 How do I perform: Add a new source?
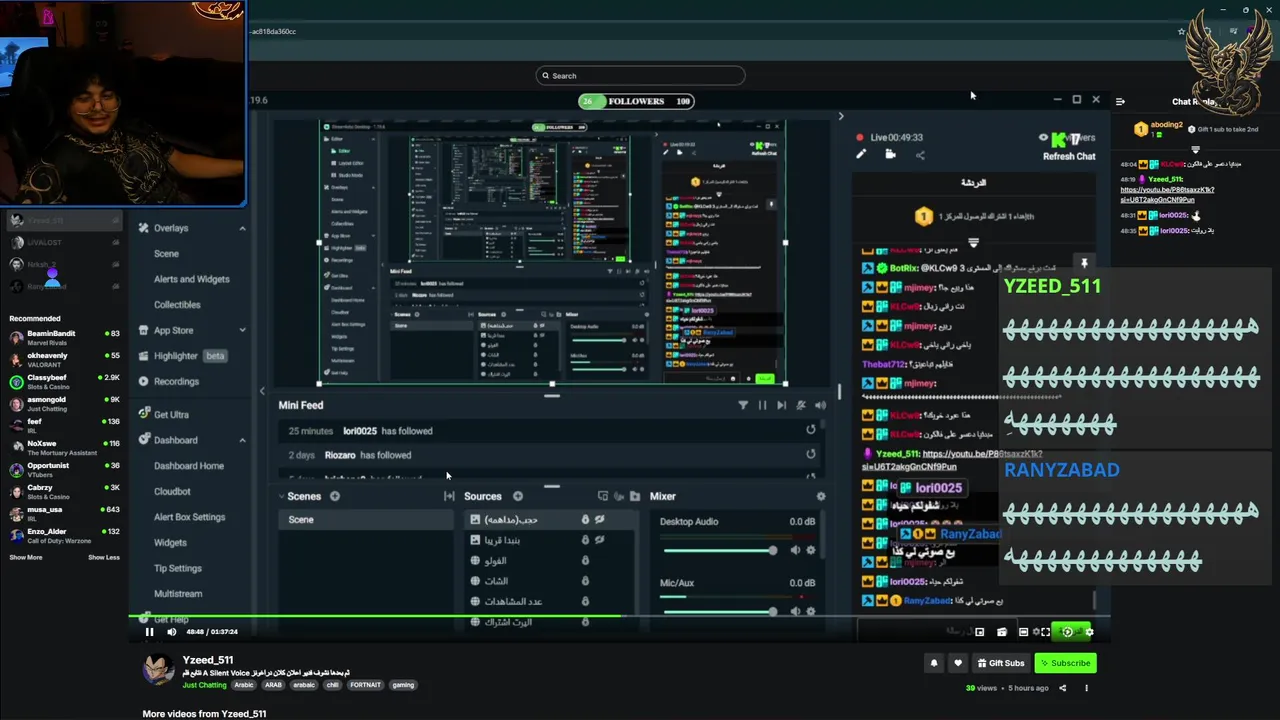pyautogui.click(x=518, y=496)
